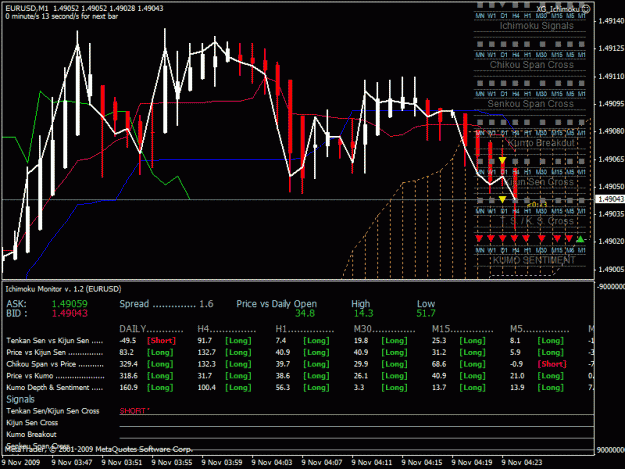625x469 pixels.
Task: Click the red H4 arrow in Kumo Sentiment
Action: click(515, 238)
